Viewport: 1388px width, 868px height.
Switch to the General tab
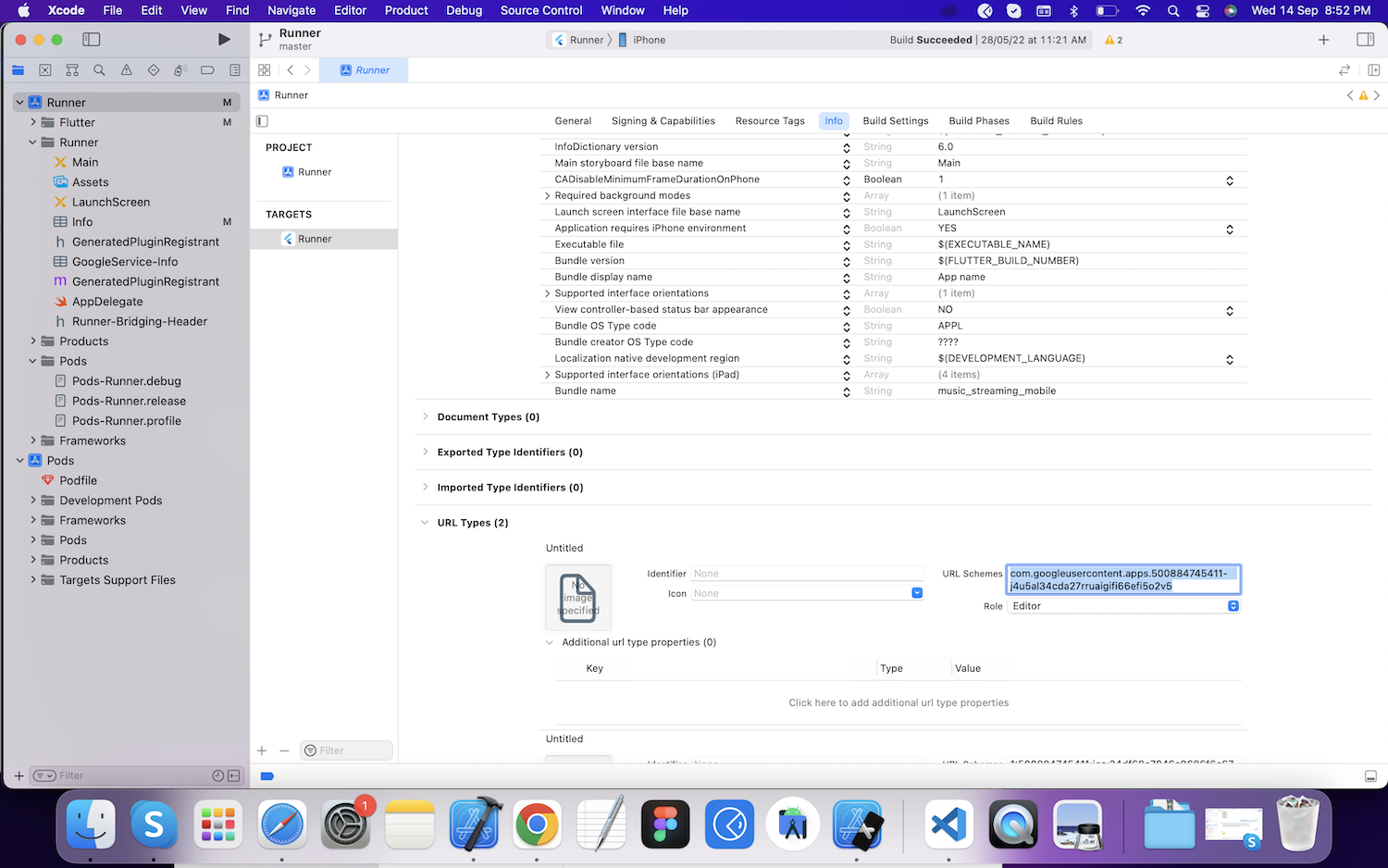point(573,121)
